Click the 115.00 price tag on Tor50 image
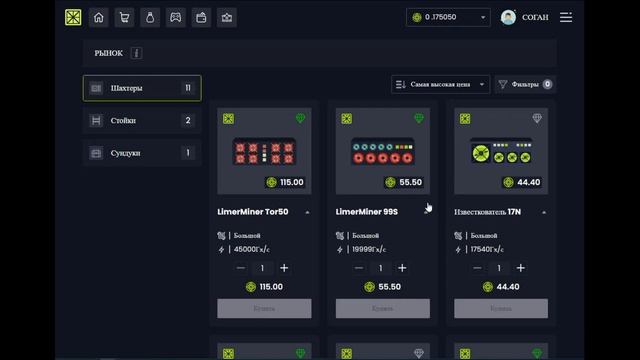 tap(285, 182)
